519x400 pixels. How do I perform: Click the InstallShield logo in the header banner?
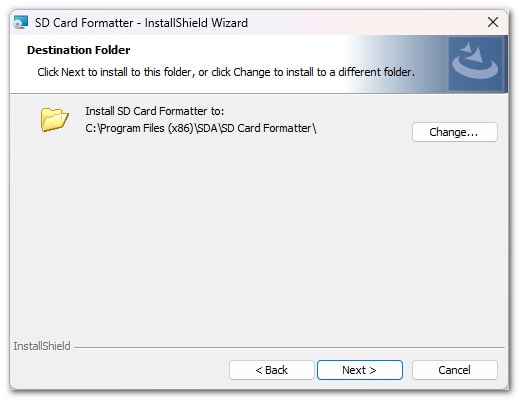point(475,63)
